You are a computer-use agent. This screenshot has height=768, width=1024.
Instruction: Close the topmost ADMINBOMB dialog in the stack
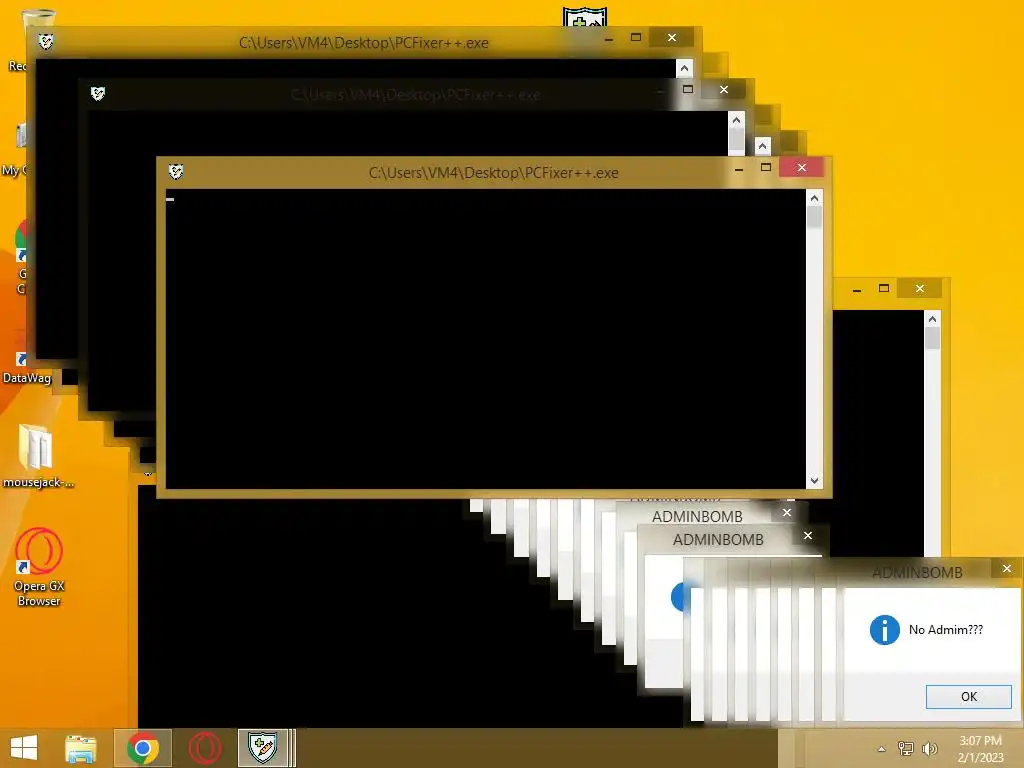tap(787, 513)
